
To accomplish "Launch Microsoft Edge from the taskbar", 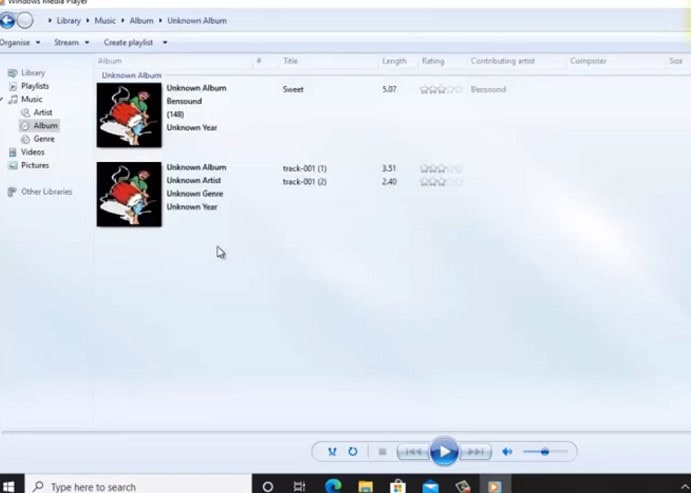I will [333, 486].
